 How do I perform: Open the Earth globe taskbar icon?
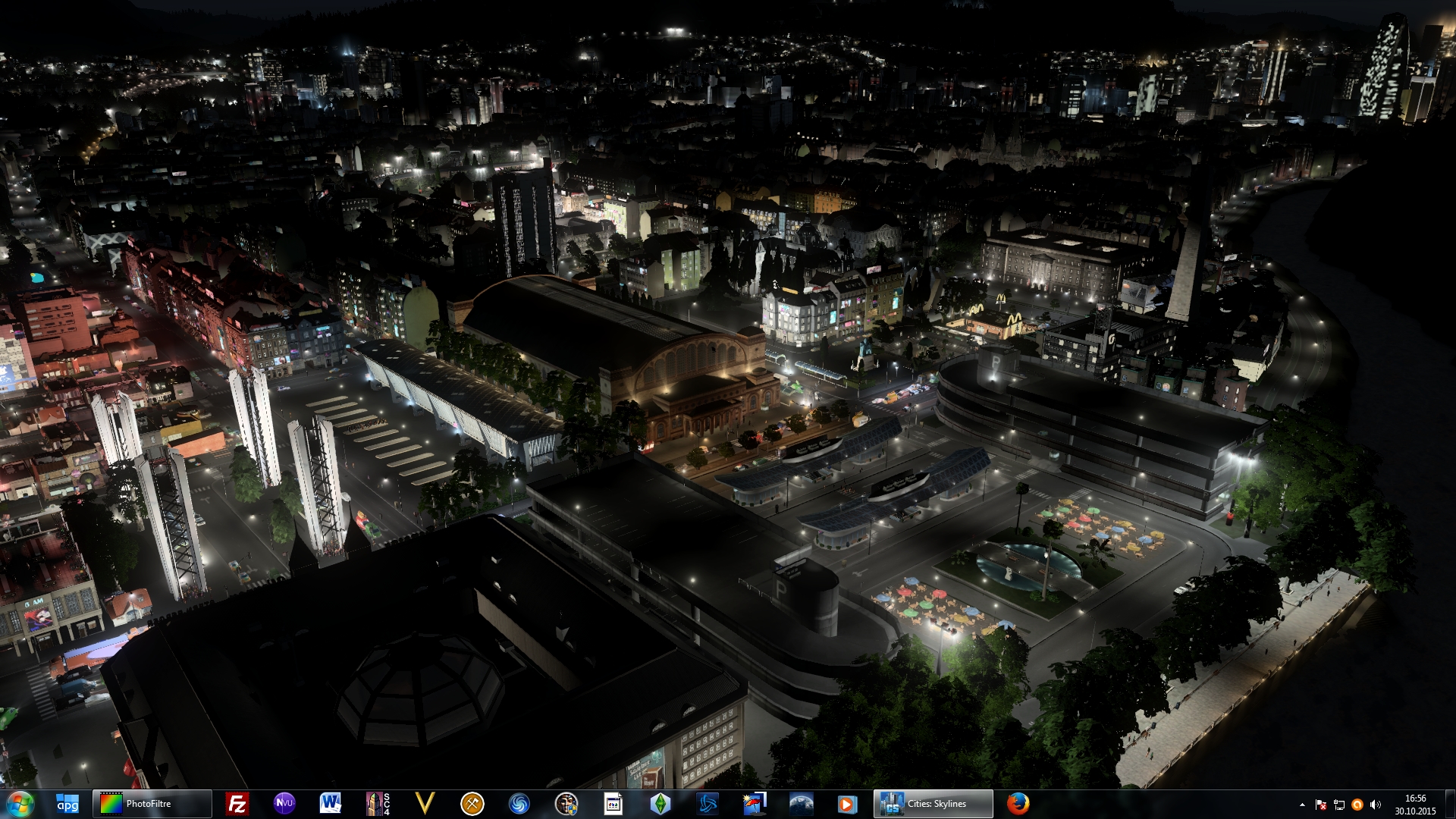(802, 804)
